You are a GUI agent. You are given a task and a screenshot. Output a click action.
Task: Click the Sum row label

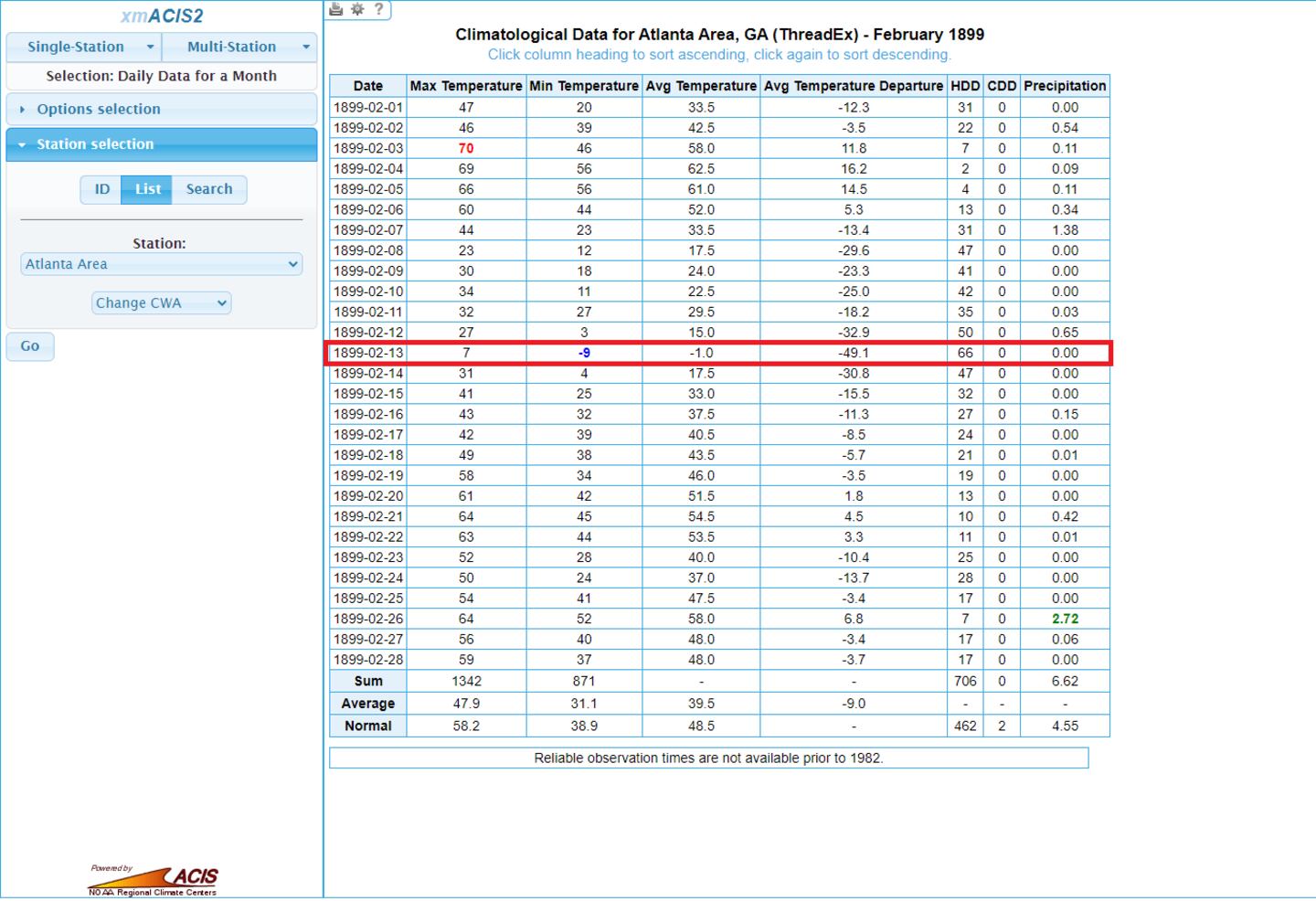(368, 682)
